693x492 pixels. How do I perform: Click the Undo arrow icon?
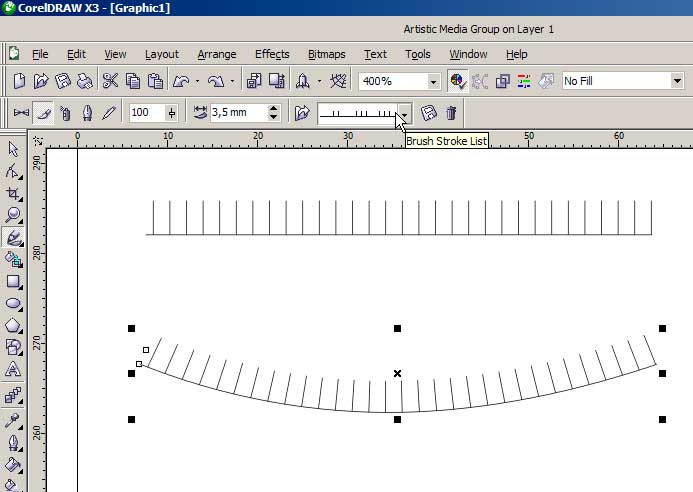click(x=181, y=81)
